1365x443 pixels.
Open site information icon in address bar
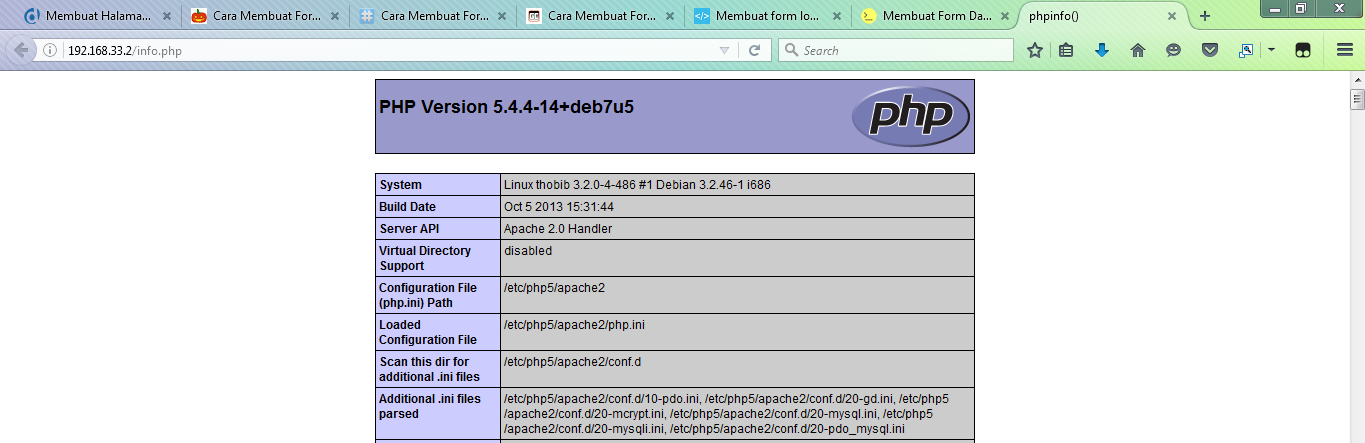(50, 50)
